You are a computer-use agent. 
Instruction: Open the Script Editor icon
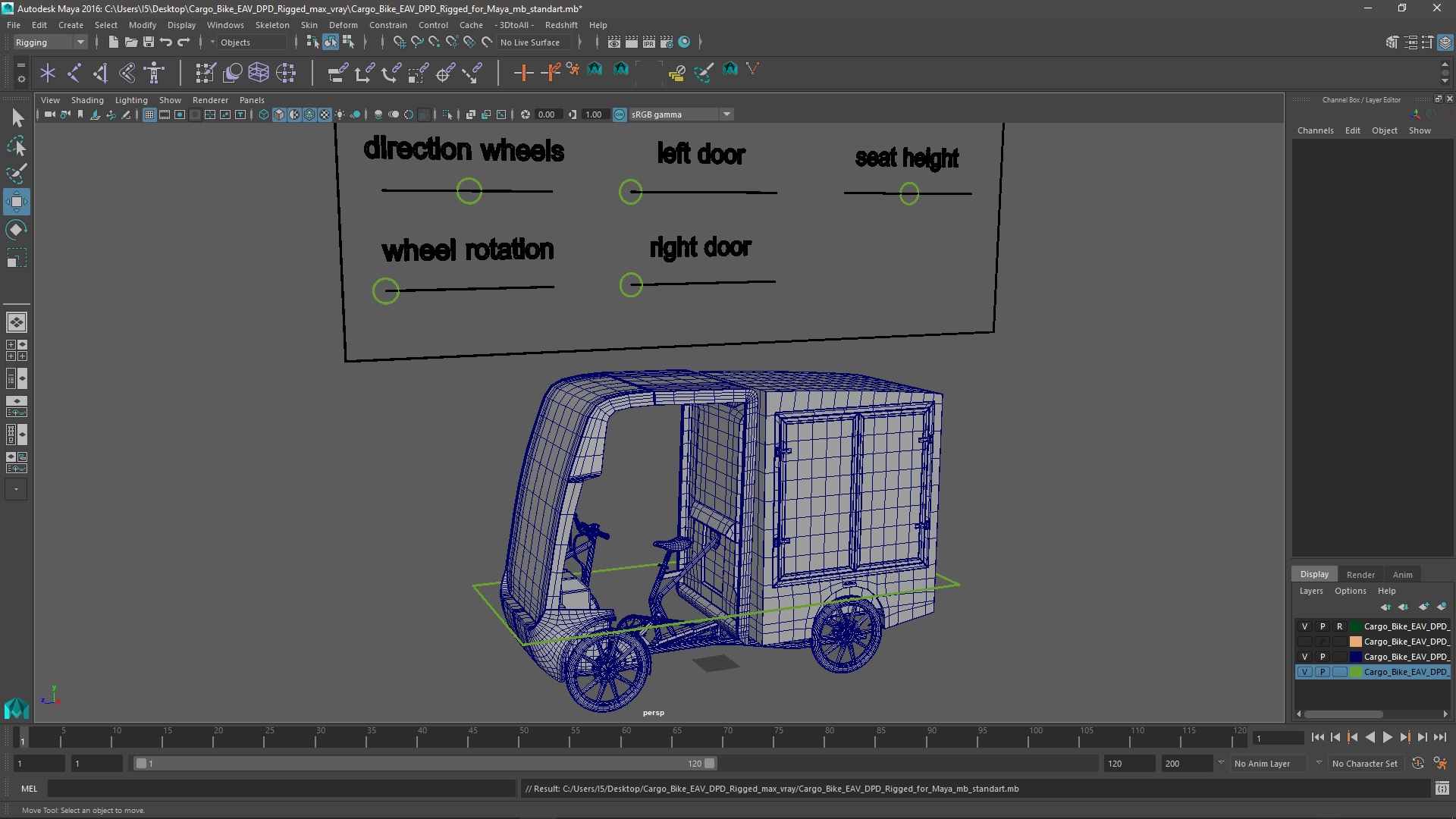tap(1442, 789)
